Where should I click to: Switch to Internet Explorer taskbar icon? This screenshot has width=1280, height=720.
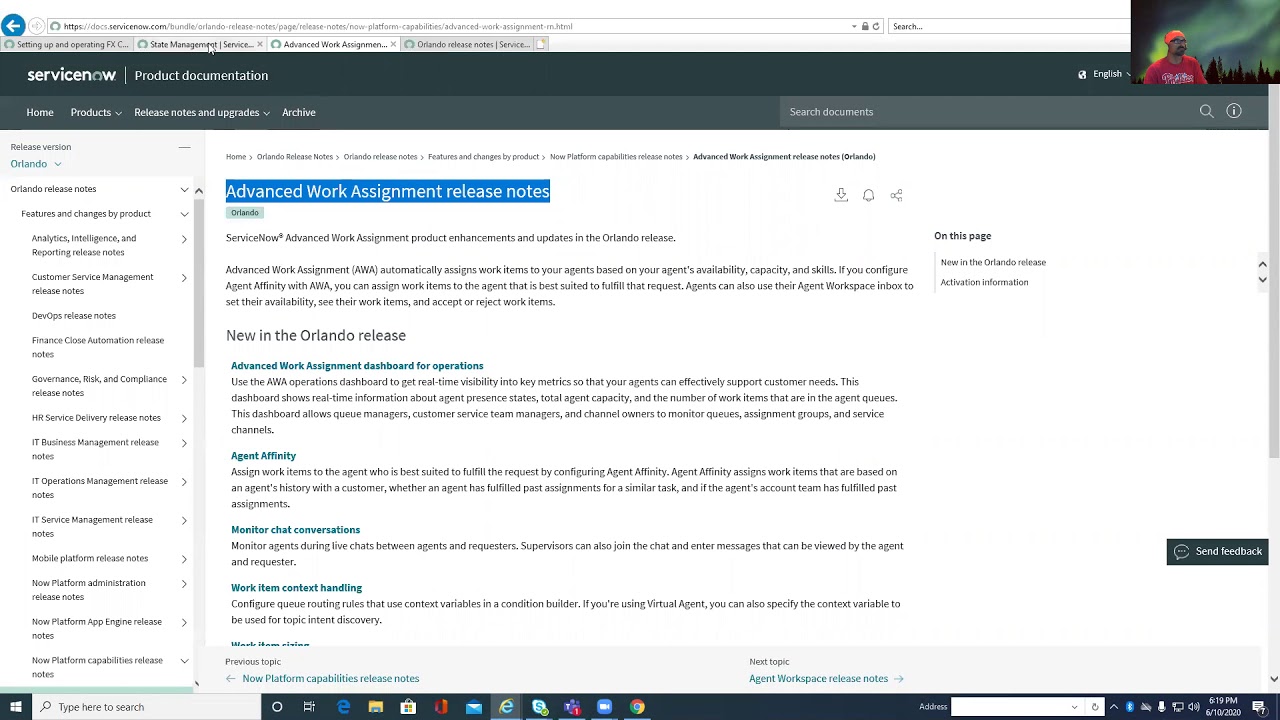(507, 707)
